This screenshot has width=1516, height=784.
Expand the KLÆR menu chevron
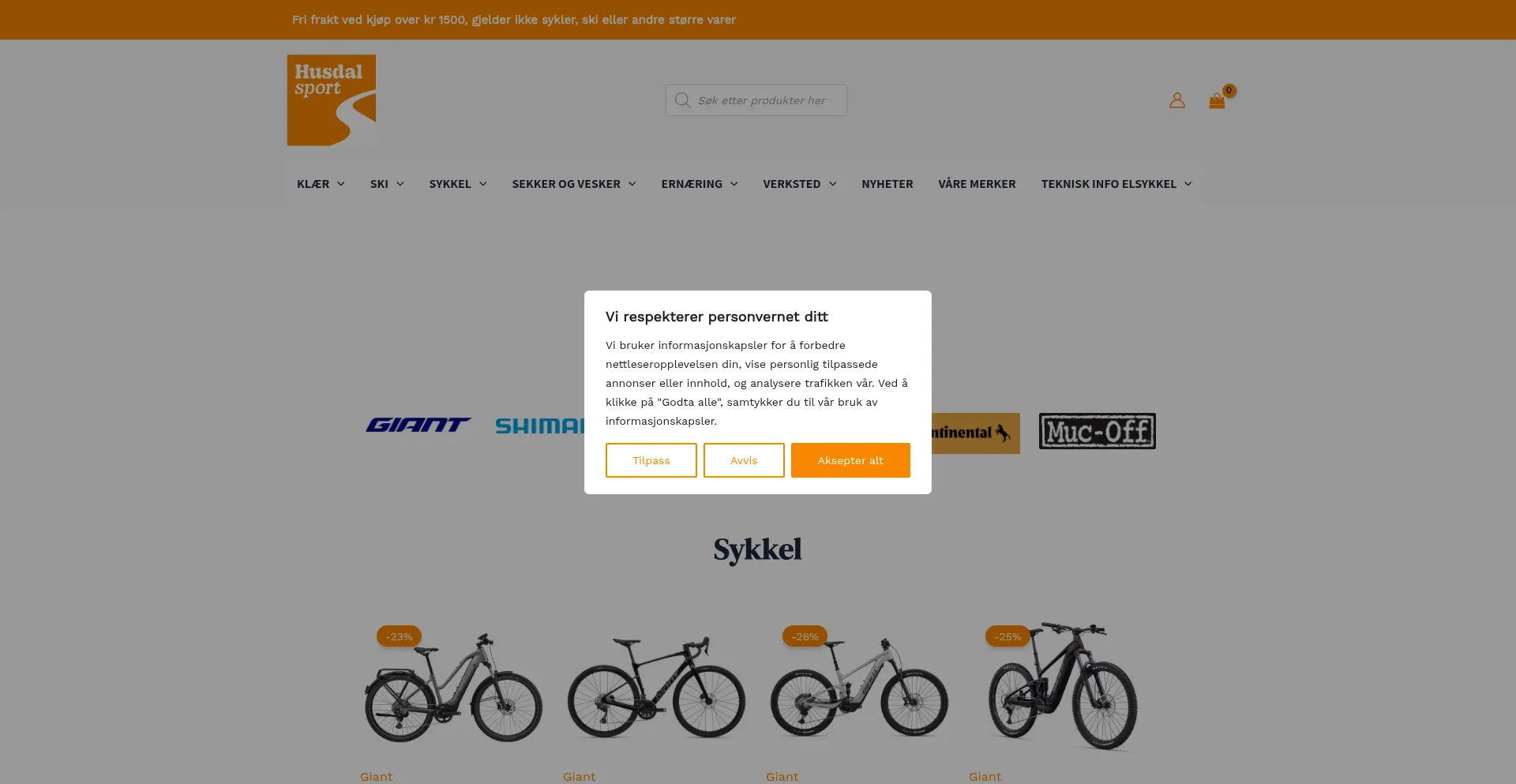tap(341, 184)
